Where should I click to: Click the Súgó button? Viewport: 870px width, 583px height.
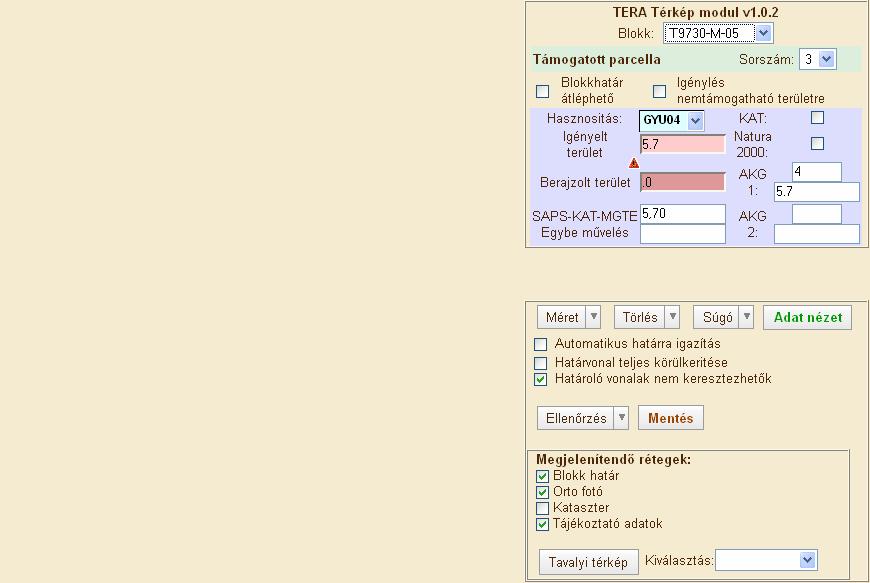pyautogui.click(x=717, y=317)
